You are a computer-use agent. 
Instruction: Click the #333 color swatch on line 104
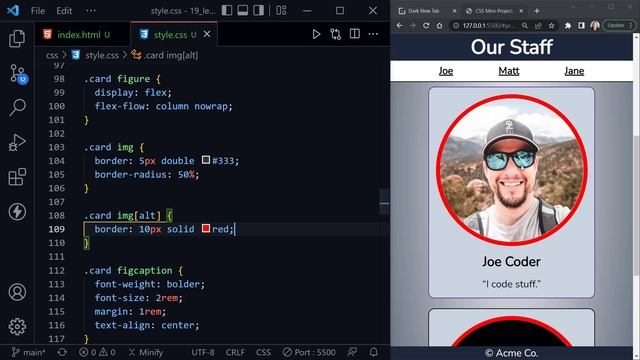pos(206,160)
